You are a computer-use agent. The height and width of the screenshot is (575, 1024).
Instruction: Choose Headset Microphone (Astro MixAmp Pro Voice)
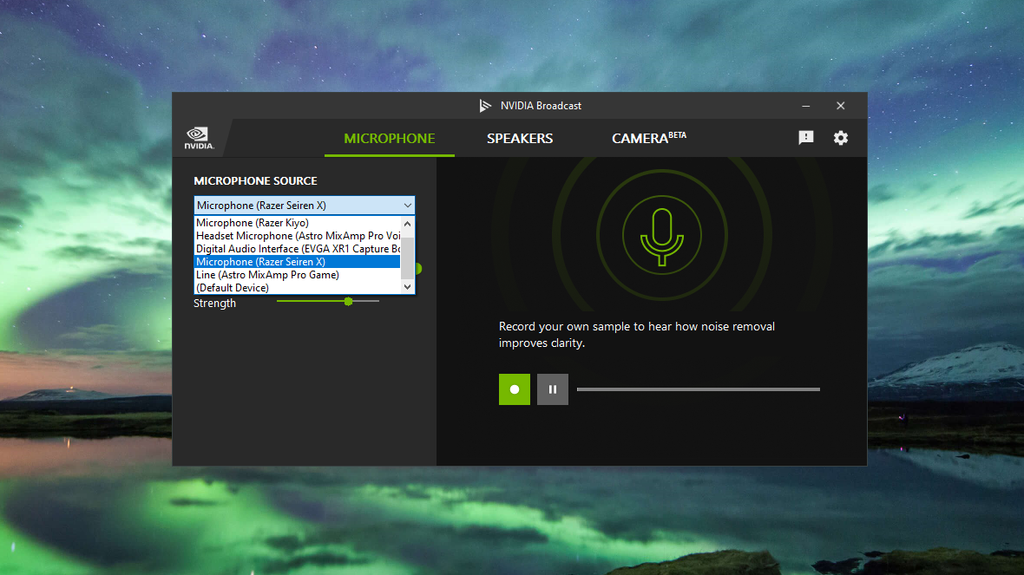coord(298,236)
